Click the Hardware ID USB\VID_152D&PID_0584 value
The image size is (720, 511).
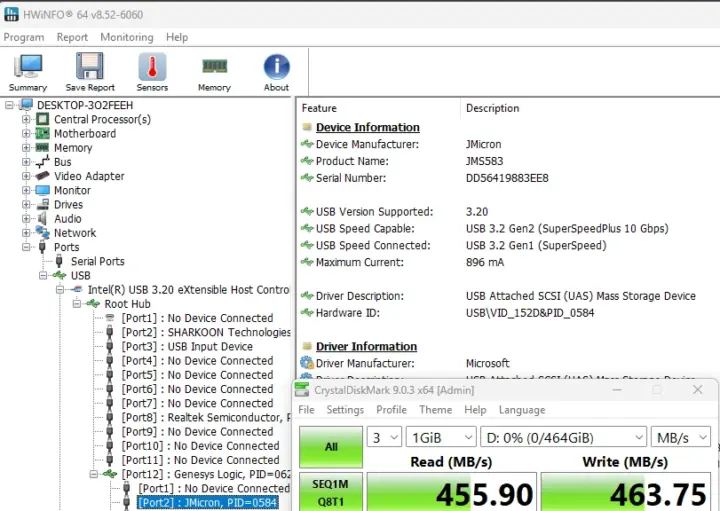click(x=530, y=313)
